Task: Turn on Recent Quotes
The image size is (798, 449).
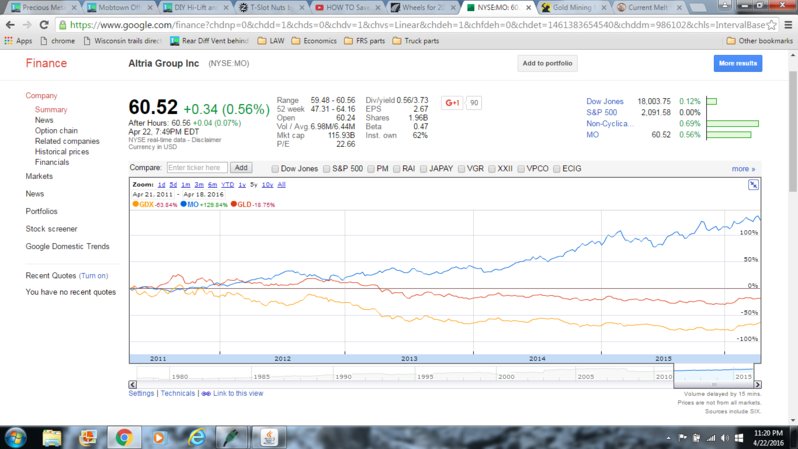Action: click(x=94, y=275)
